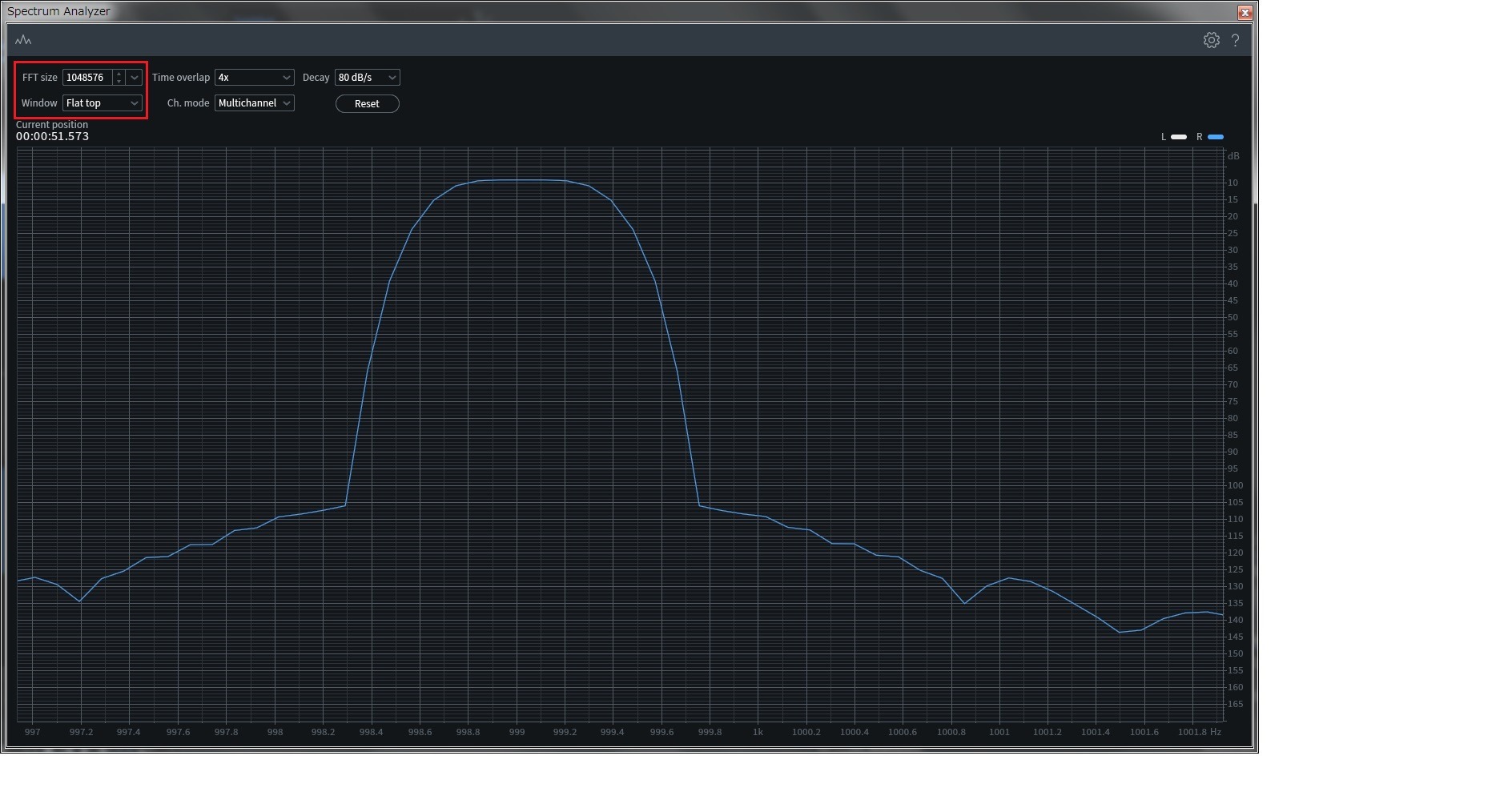Increase FFT size with up stepper arrow
The image size is (1512, 796).
(119, 74)
